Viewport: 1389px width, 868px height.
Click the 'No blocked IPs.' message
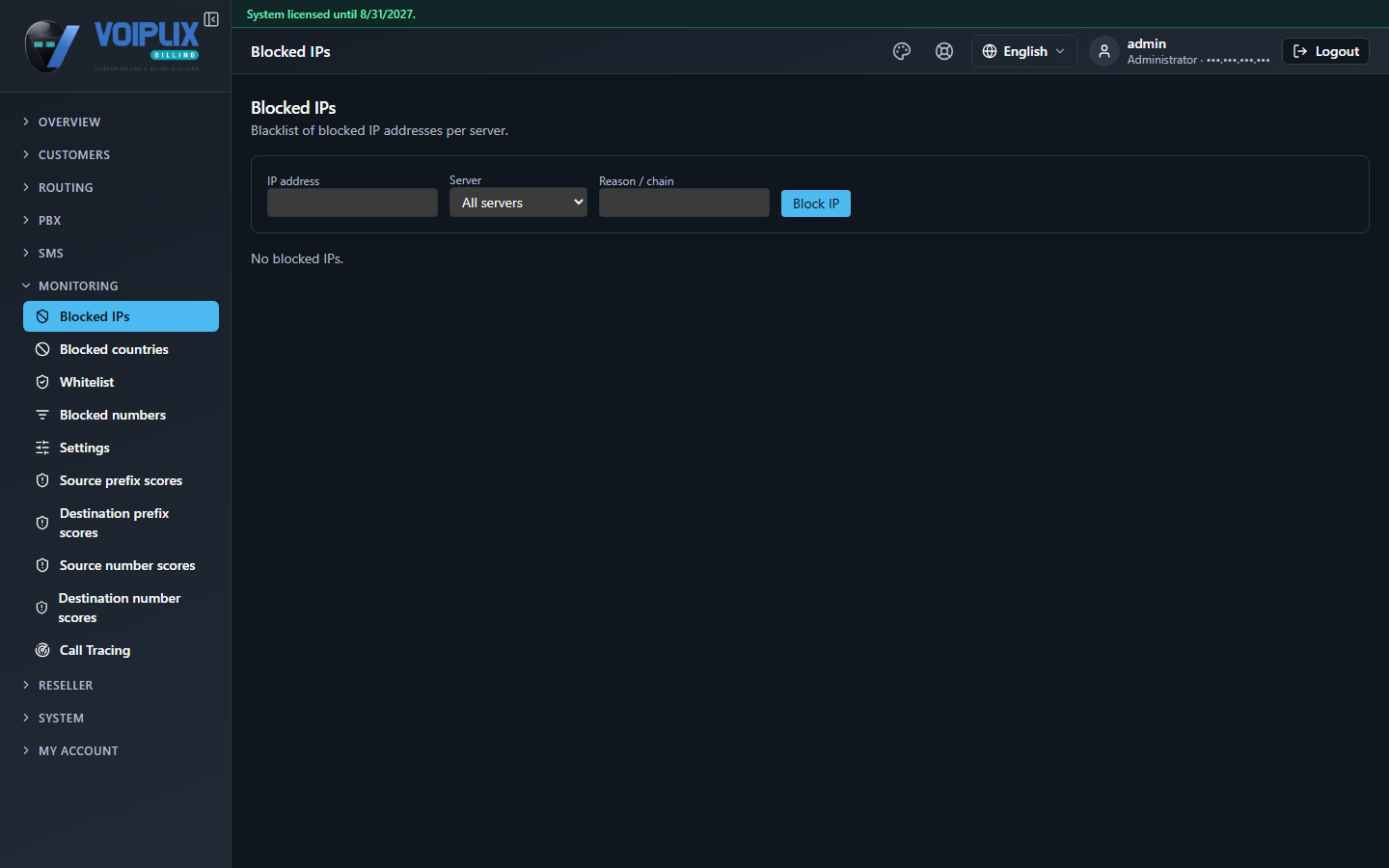pyautogui.click(x=297, y=258)
